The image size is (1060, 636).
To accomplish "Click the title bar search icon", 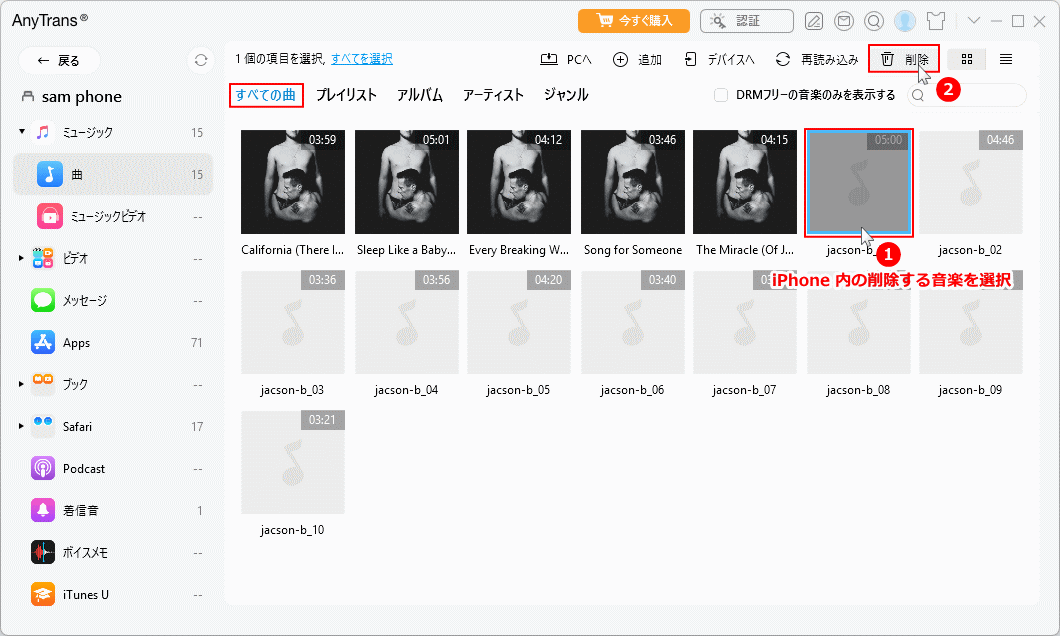I will pos(874,22).
